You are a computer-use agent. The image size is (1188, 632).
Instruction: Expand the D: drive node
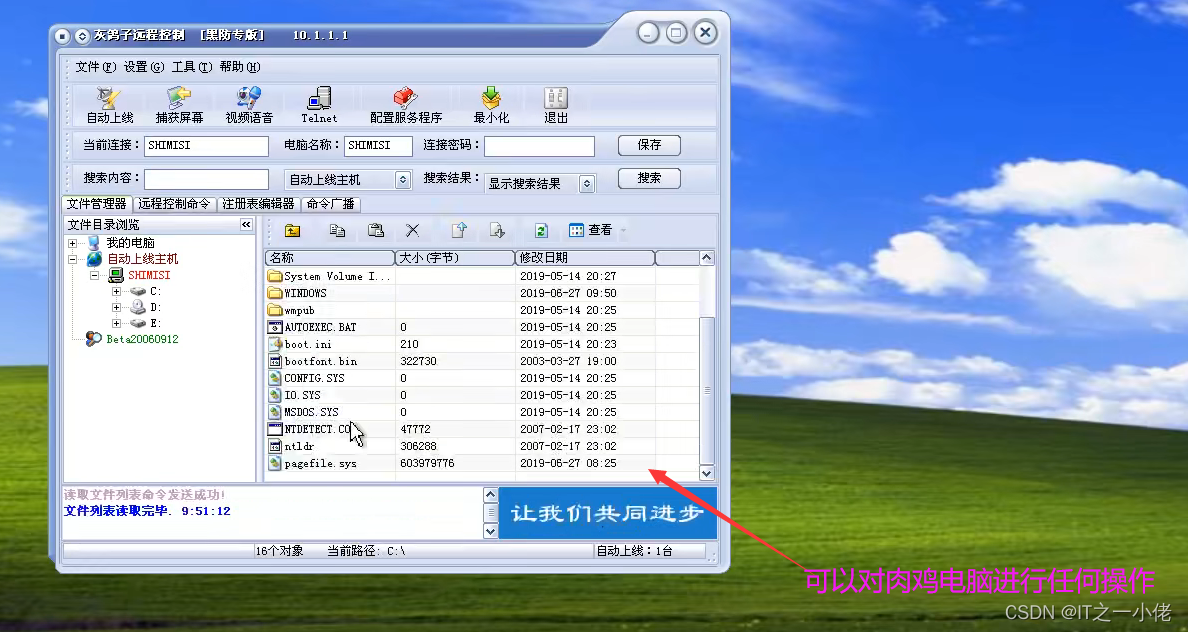coord(116,308)
